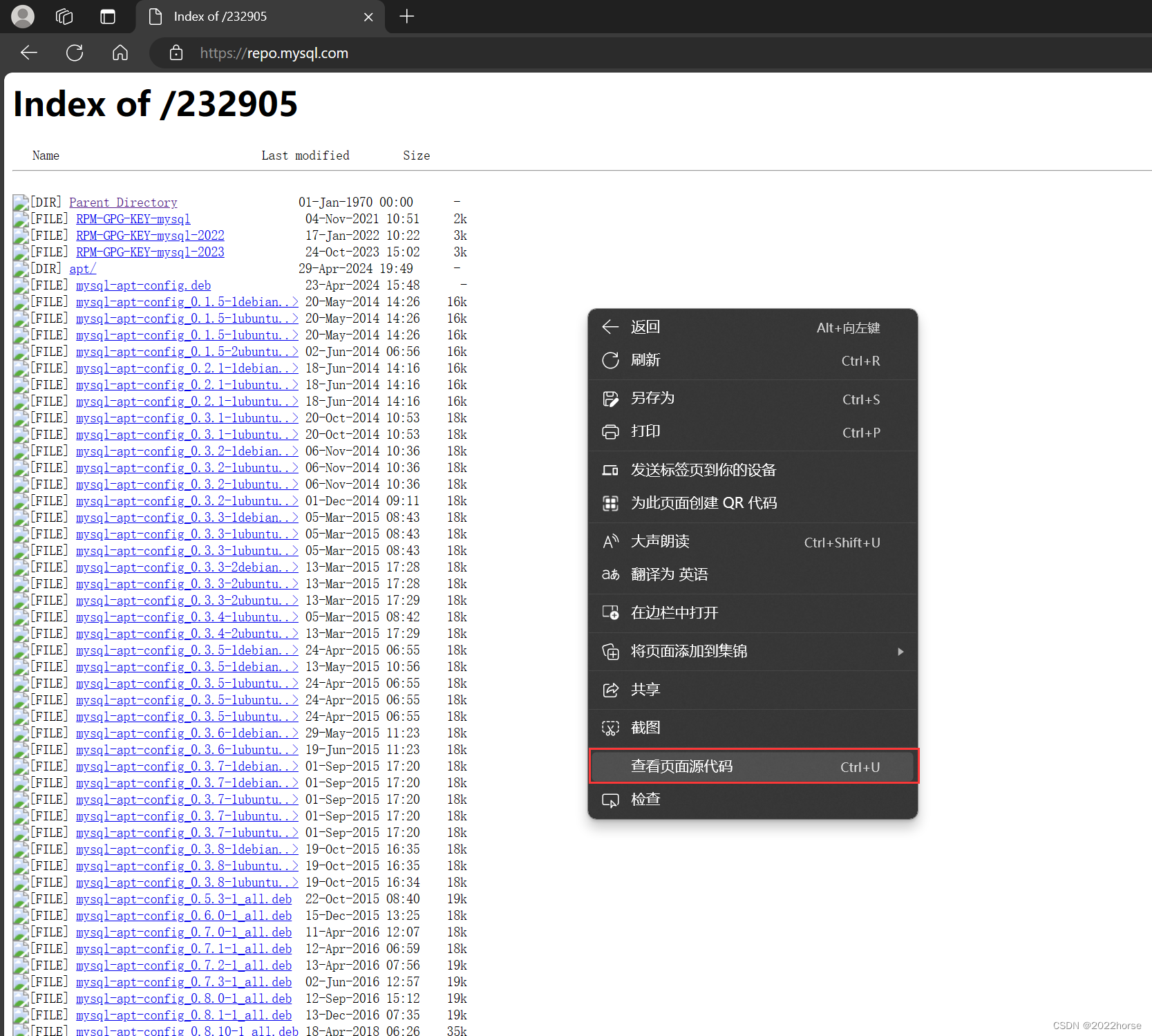
Task: Open mysql-apt-config_0.3.3-2debian link
Action: pyautogui.click(x=187, y=567)
